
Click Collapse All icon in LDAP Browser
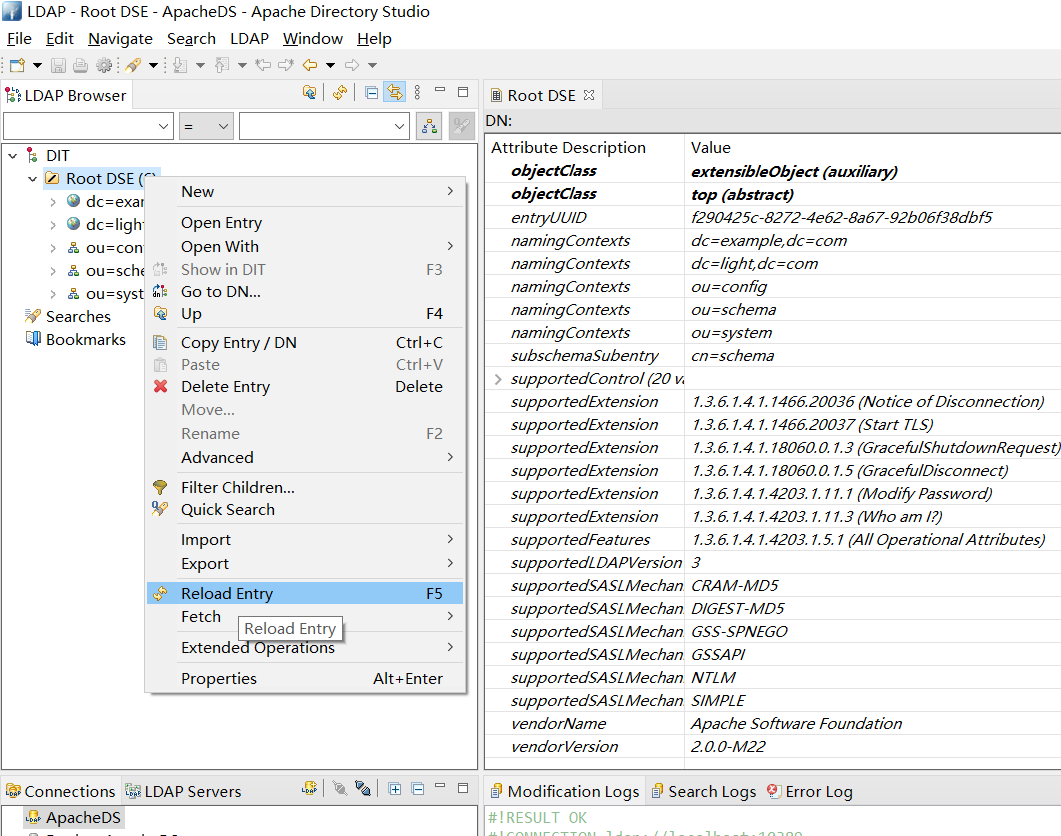372,93
